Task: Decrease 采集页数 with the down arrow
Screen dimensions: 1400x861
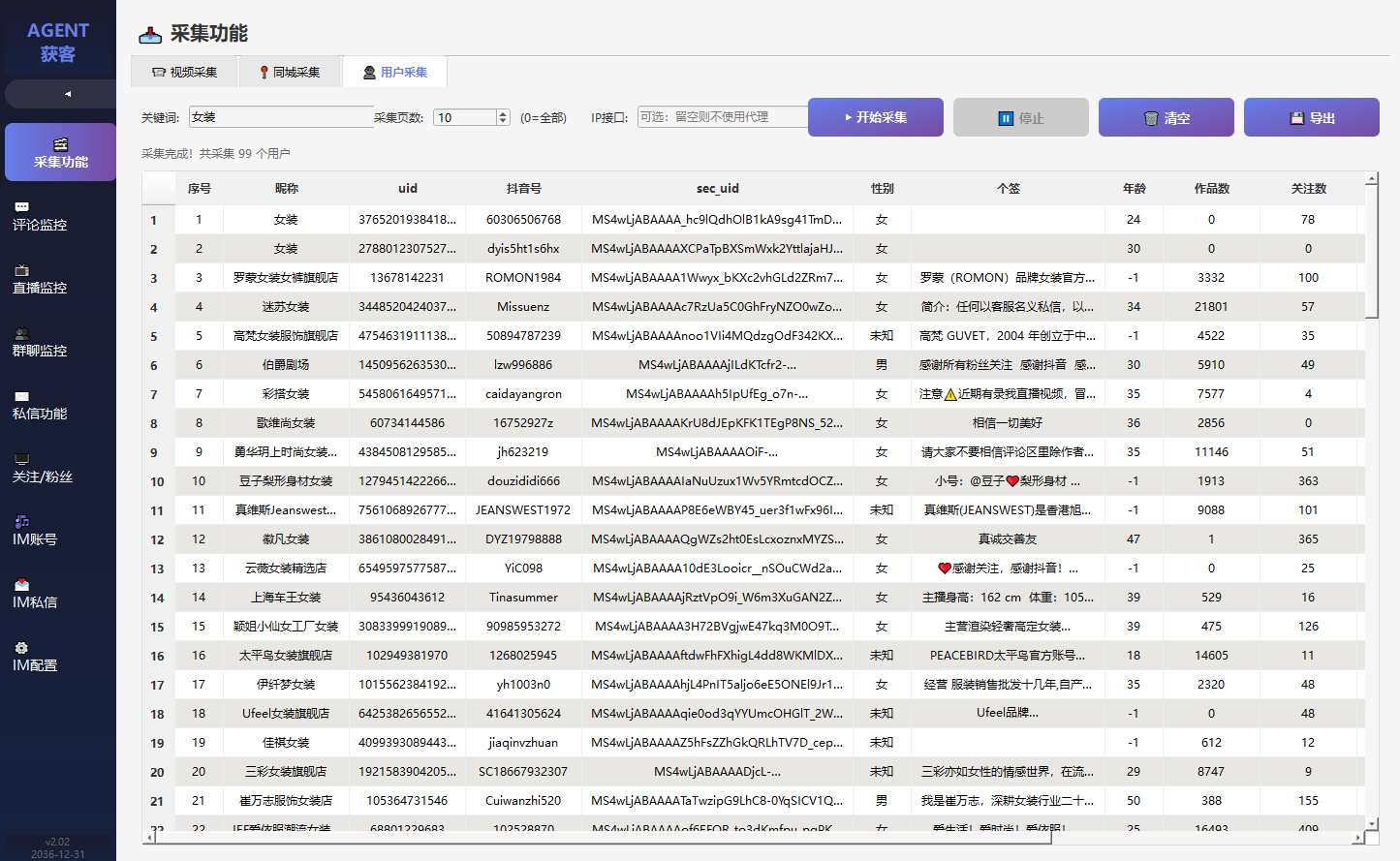Action: (503, 122)
